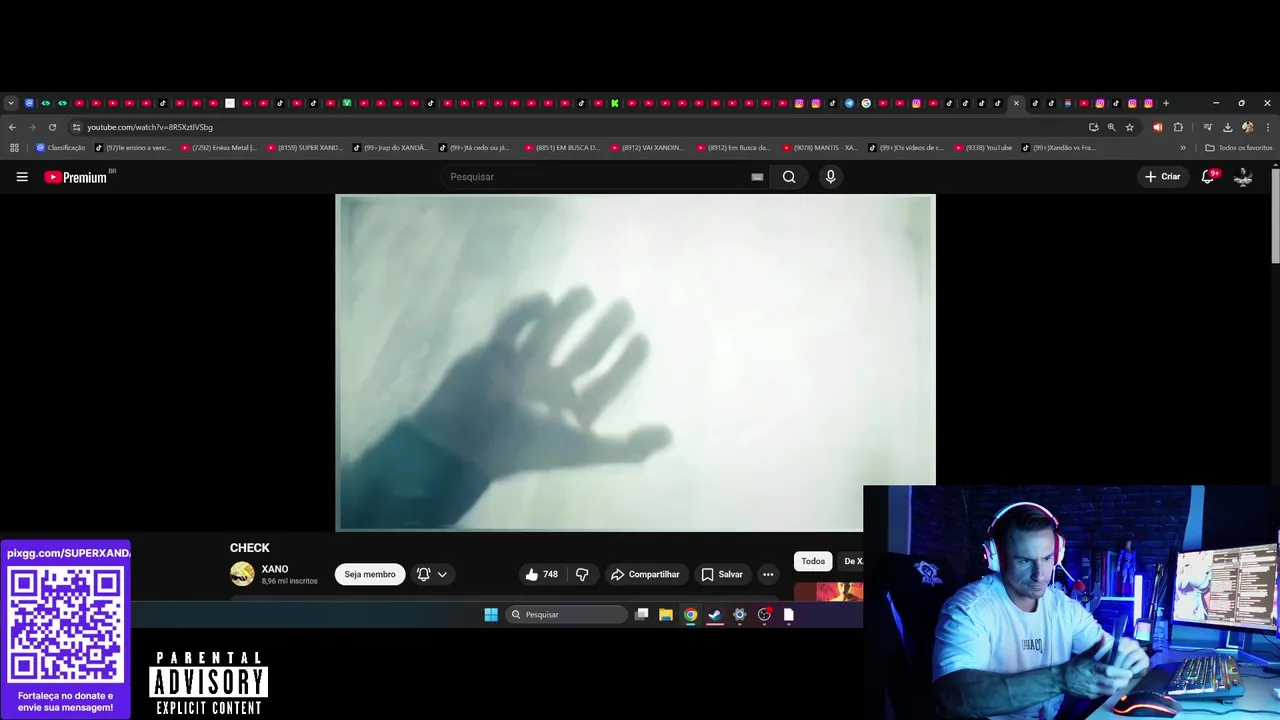The height and width of the screenshot is (720, 1280).
Task: Open Todos os favoritos folder
Action: 1239,148
